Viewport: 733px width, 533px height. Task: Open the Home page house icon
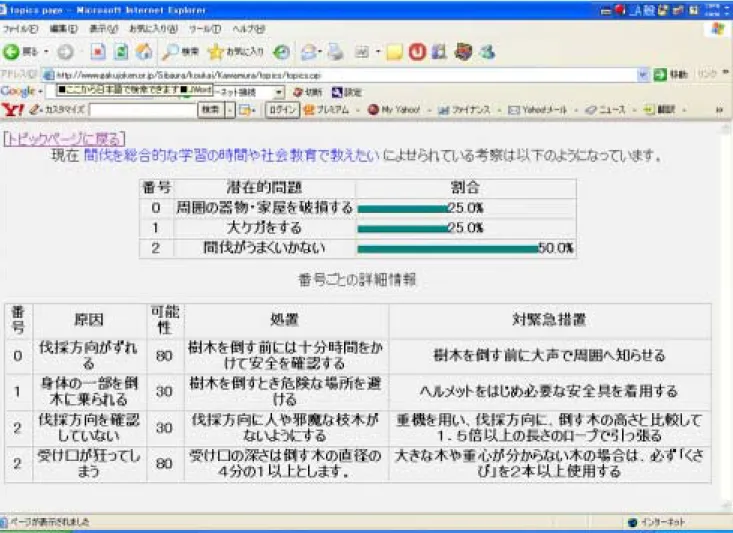144,52
